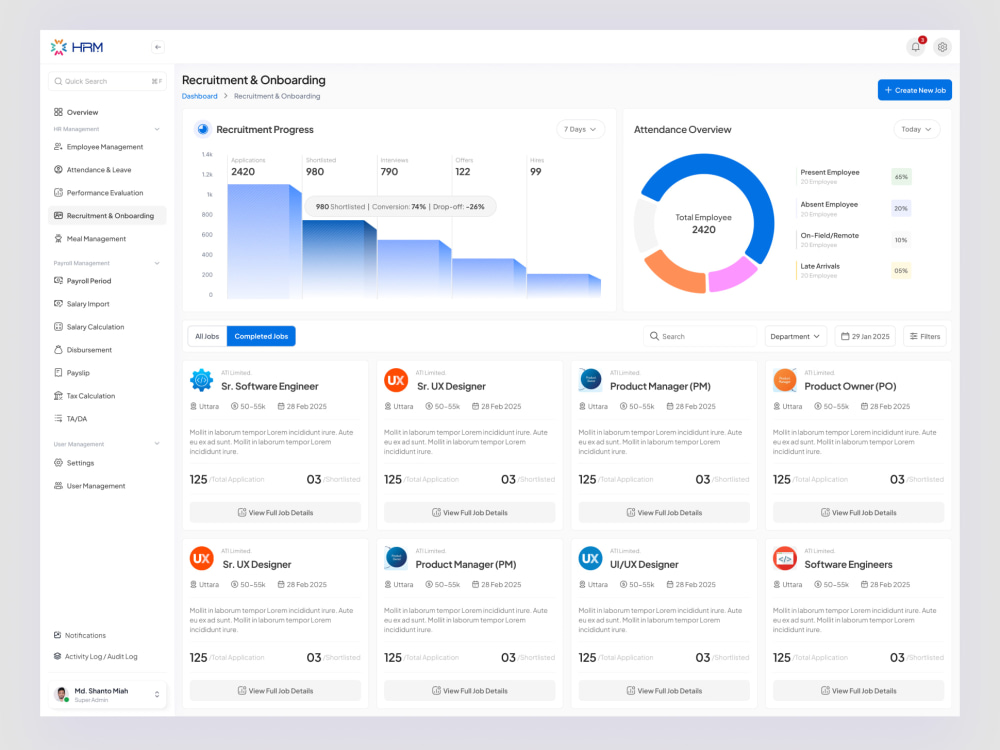The image size is (1000, 750).
Task: Click the Present Employee 65% badge
Action: pos(901,177)
